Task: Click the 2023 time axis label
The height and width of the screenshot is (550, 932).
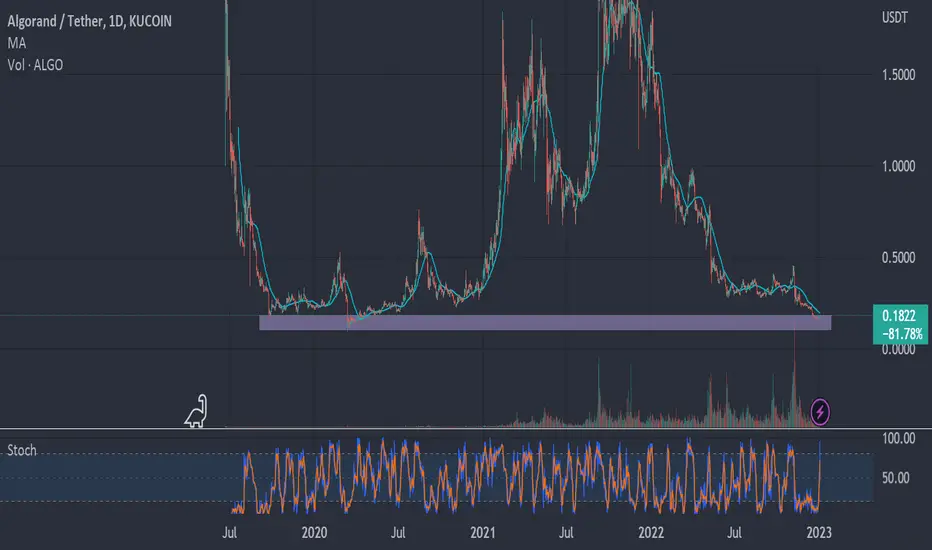Action: pyautogui.click(x=819, y=532)
